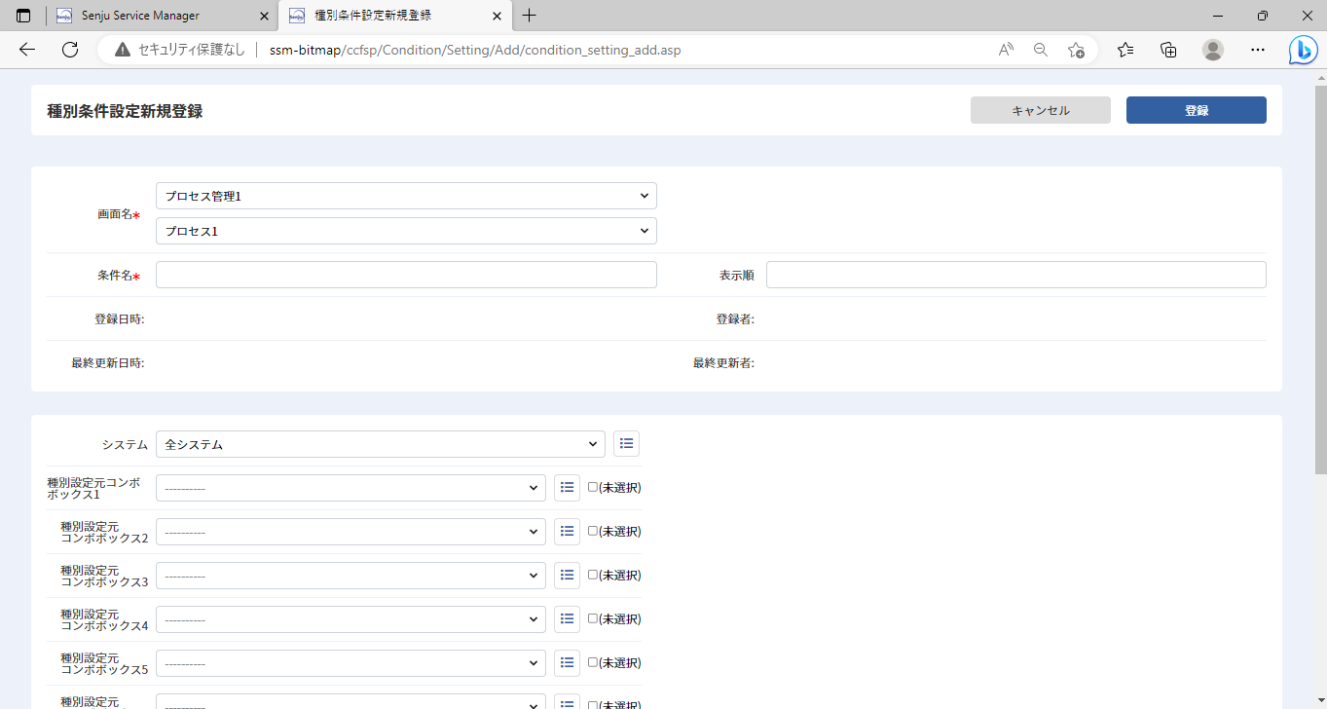Open Read aloud icon in address bar
Screen dimensions: 1327x709
pyautogui.click(x=1006, y=49)
